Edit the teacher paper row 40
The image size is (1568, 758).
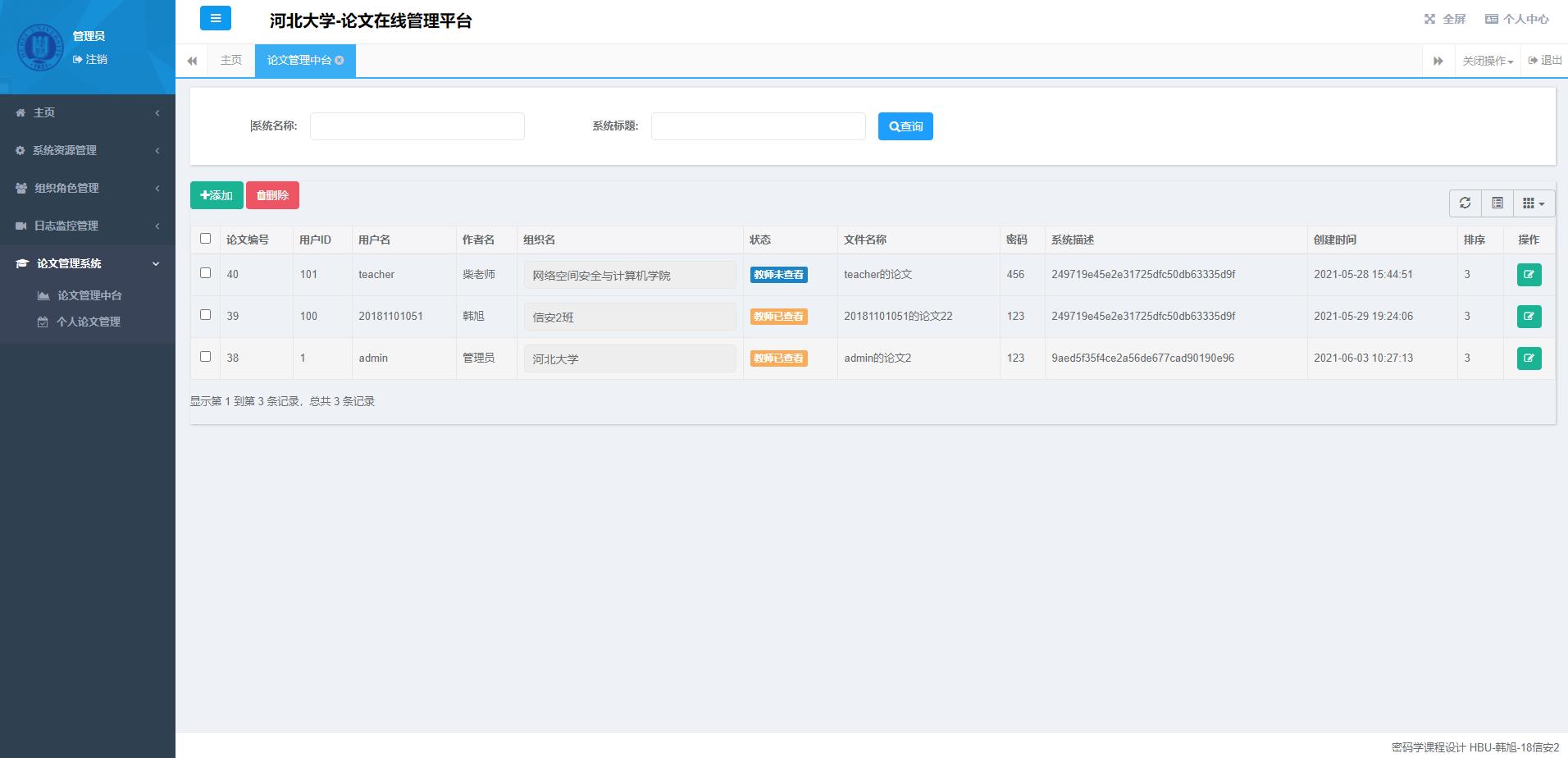[x=1529, y=275]
